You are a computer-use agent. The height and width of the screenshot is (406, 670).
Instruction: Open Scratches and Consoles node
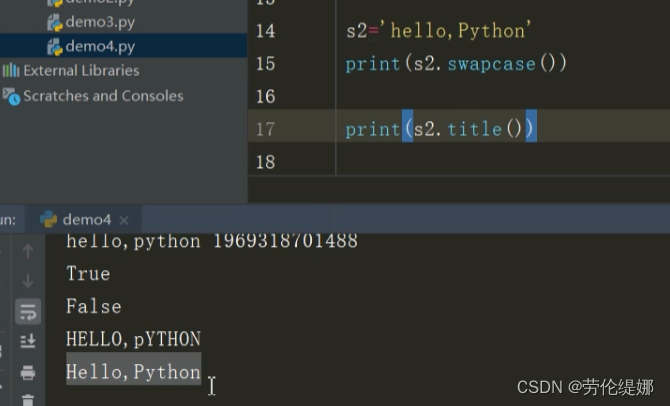103,96
